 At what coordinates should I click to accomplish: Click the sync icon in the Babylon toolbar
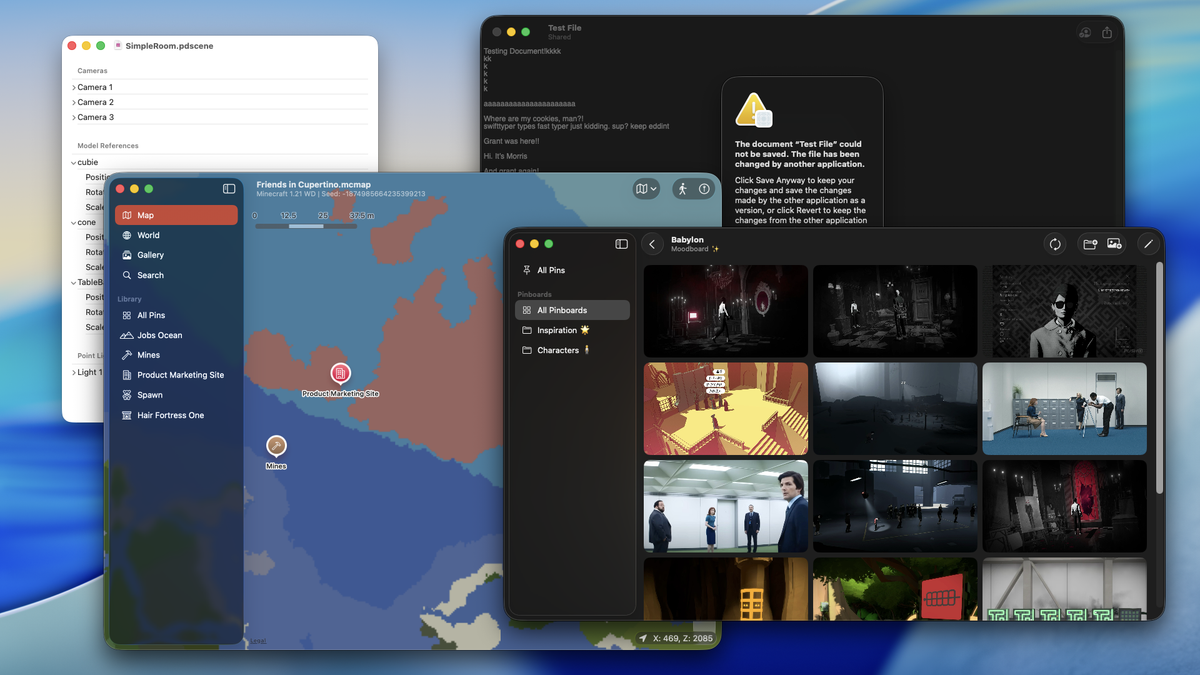(x=1055, y=243)
